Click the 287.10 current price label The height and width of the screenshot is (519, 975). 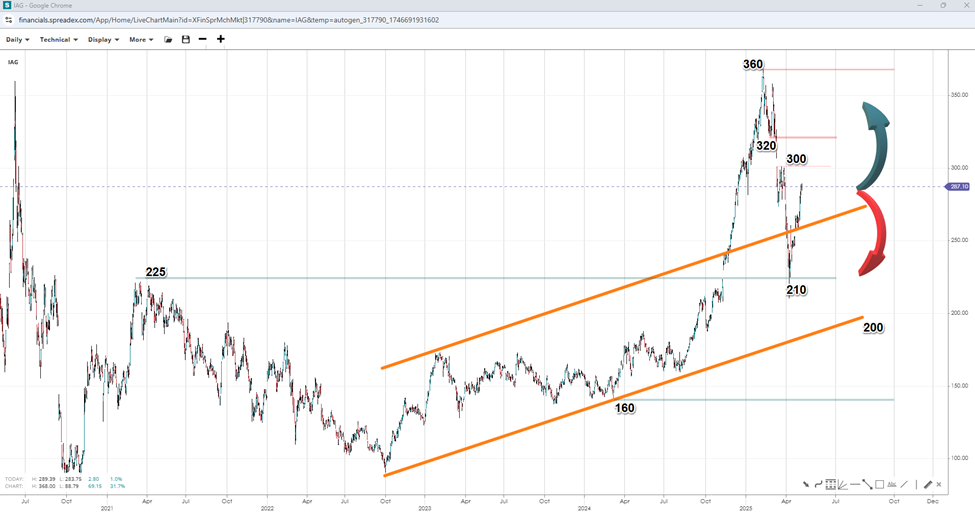[x=960, y=187]
